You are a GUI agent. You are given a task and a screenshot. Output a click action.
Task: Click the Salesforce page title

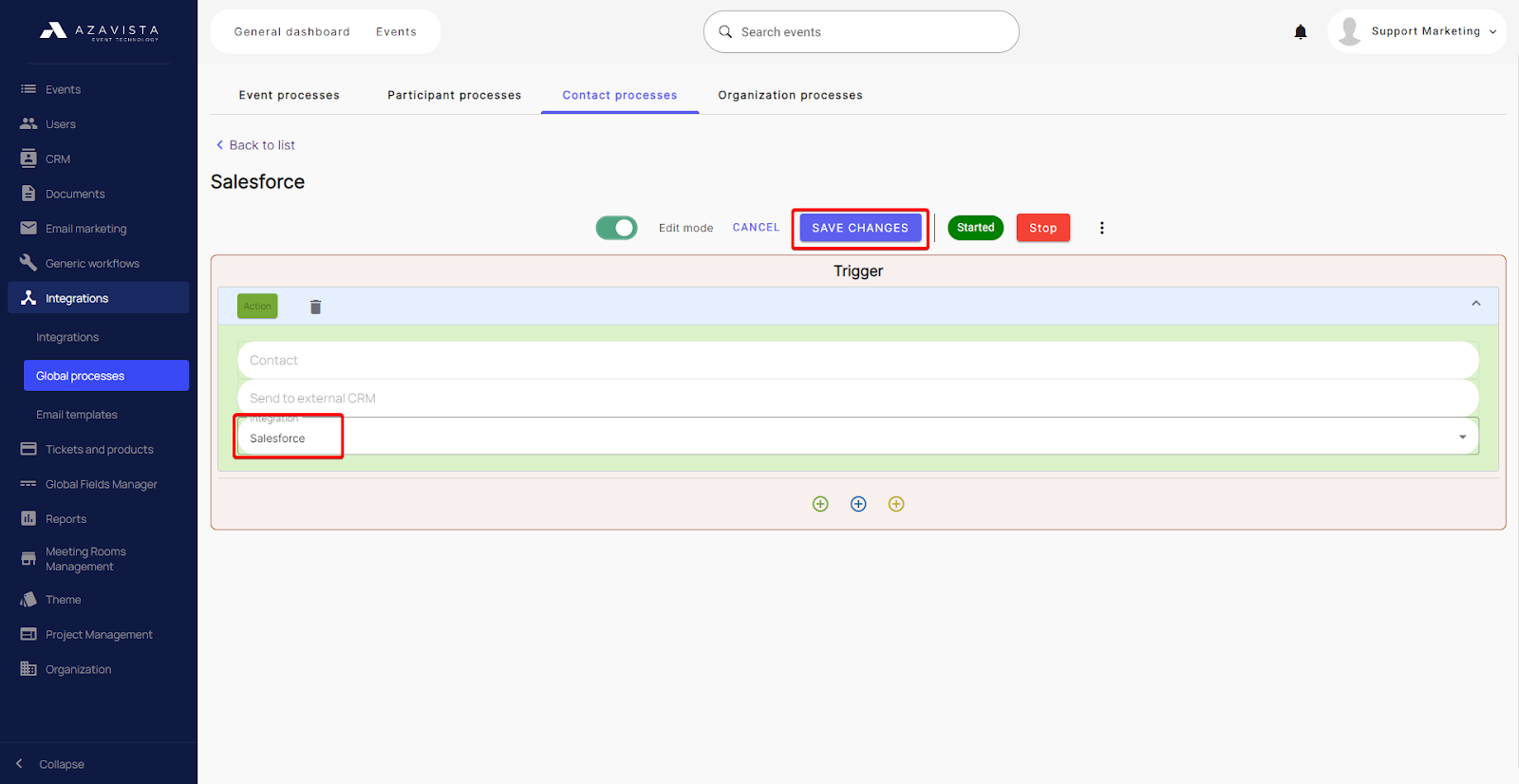[257, 182]
